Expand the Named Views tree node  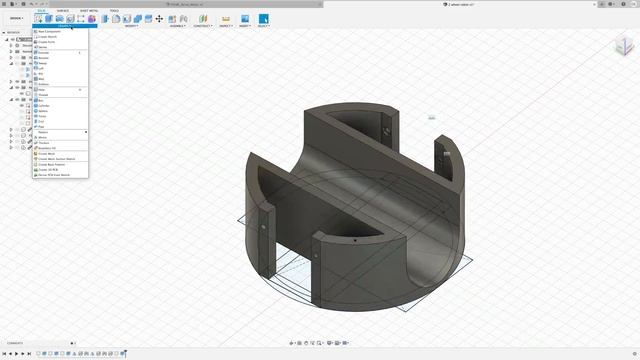11,52
